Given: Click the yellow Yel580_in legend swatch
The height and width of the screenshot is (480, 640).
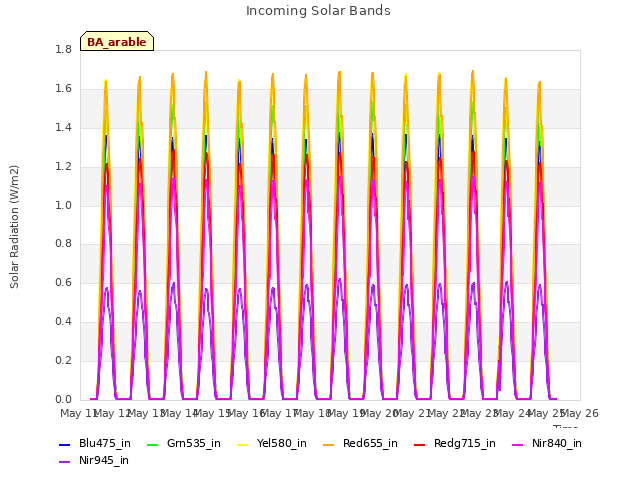Looking at the screenshot, I should [x=242, y=444].
